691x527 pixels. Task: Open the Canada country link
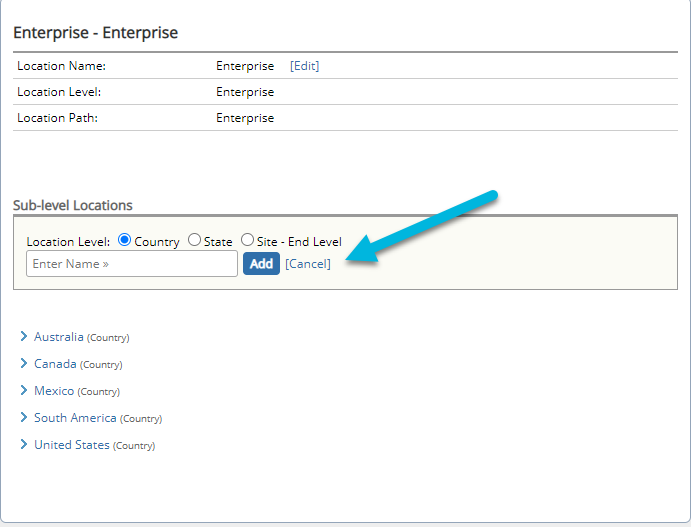coord(55,364)
